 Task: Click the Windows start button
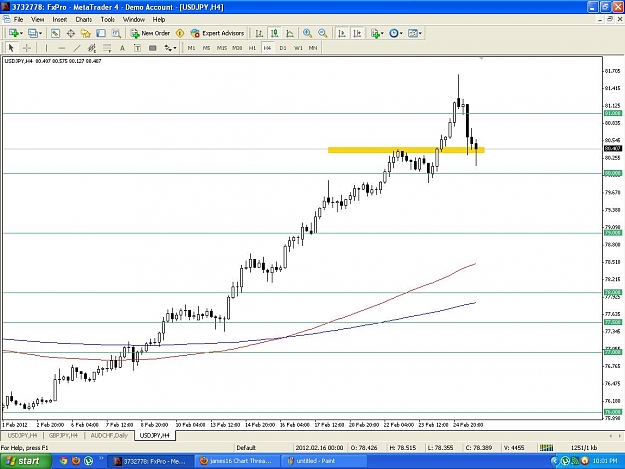click(x=26, y=461)
